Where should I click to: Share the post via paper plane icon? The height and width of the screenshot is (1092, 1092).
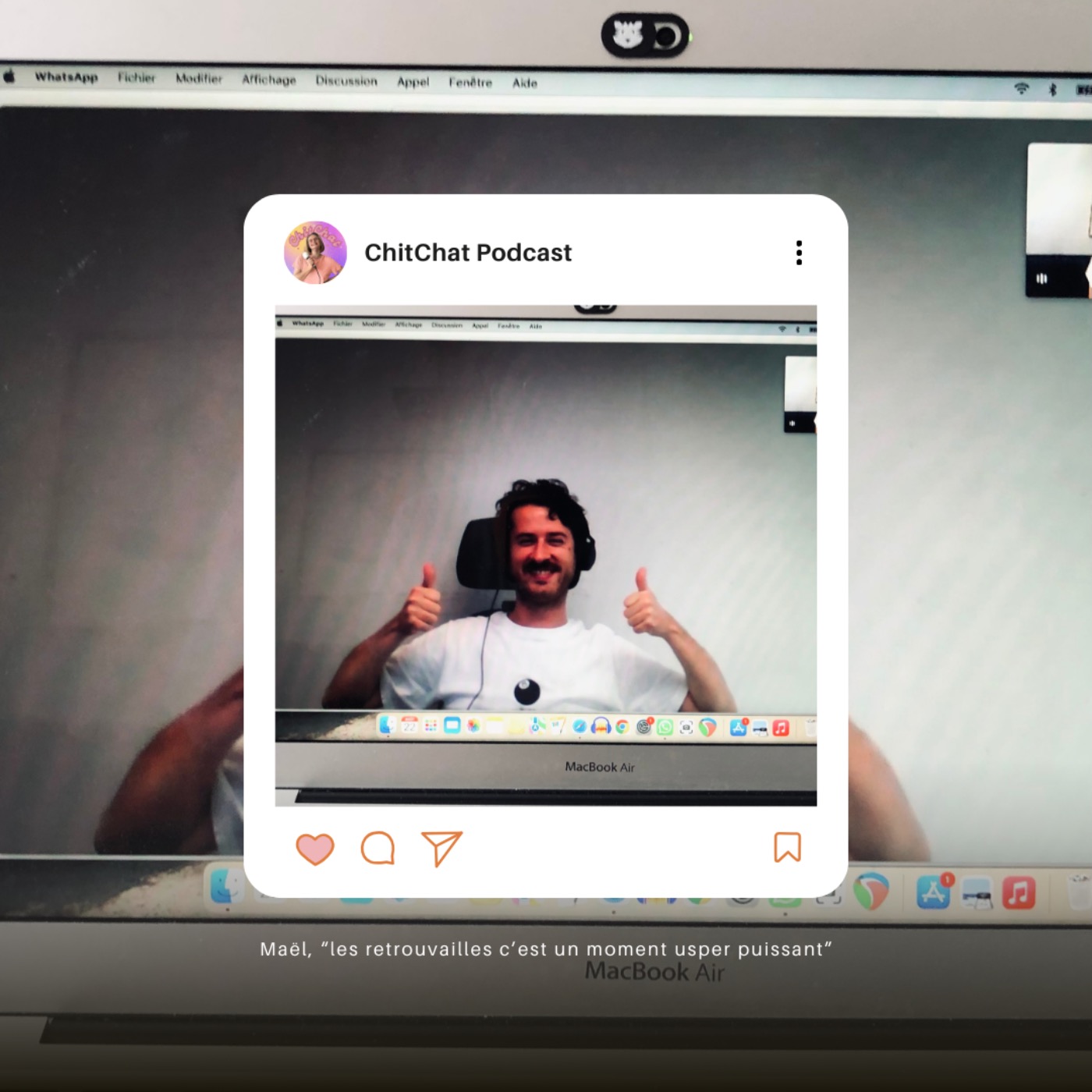coord(441,849)
